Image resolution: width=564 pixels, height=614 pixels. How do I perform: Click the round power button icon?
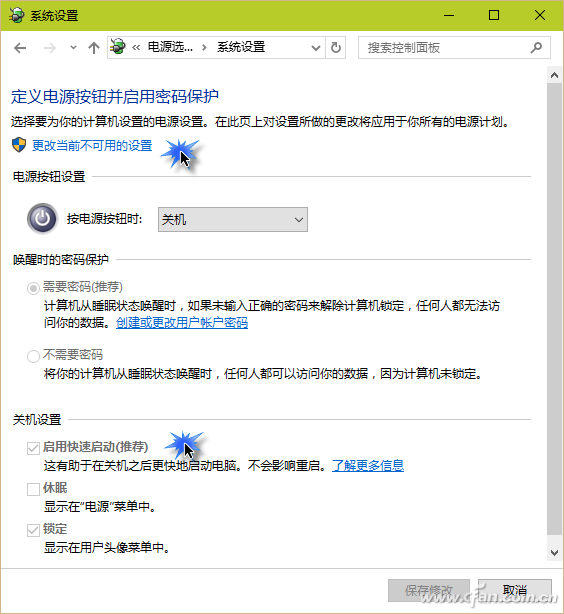click(42, 219)
